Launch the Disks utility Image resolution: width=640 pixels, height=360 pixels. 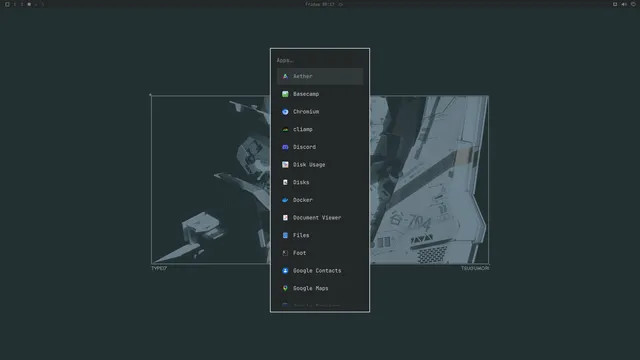(x=320, y=182)
